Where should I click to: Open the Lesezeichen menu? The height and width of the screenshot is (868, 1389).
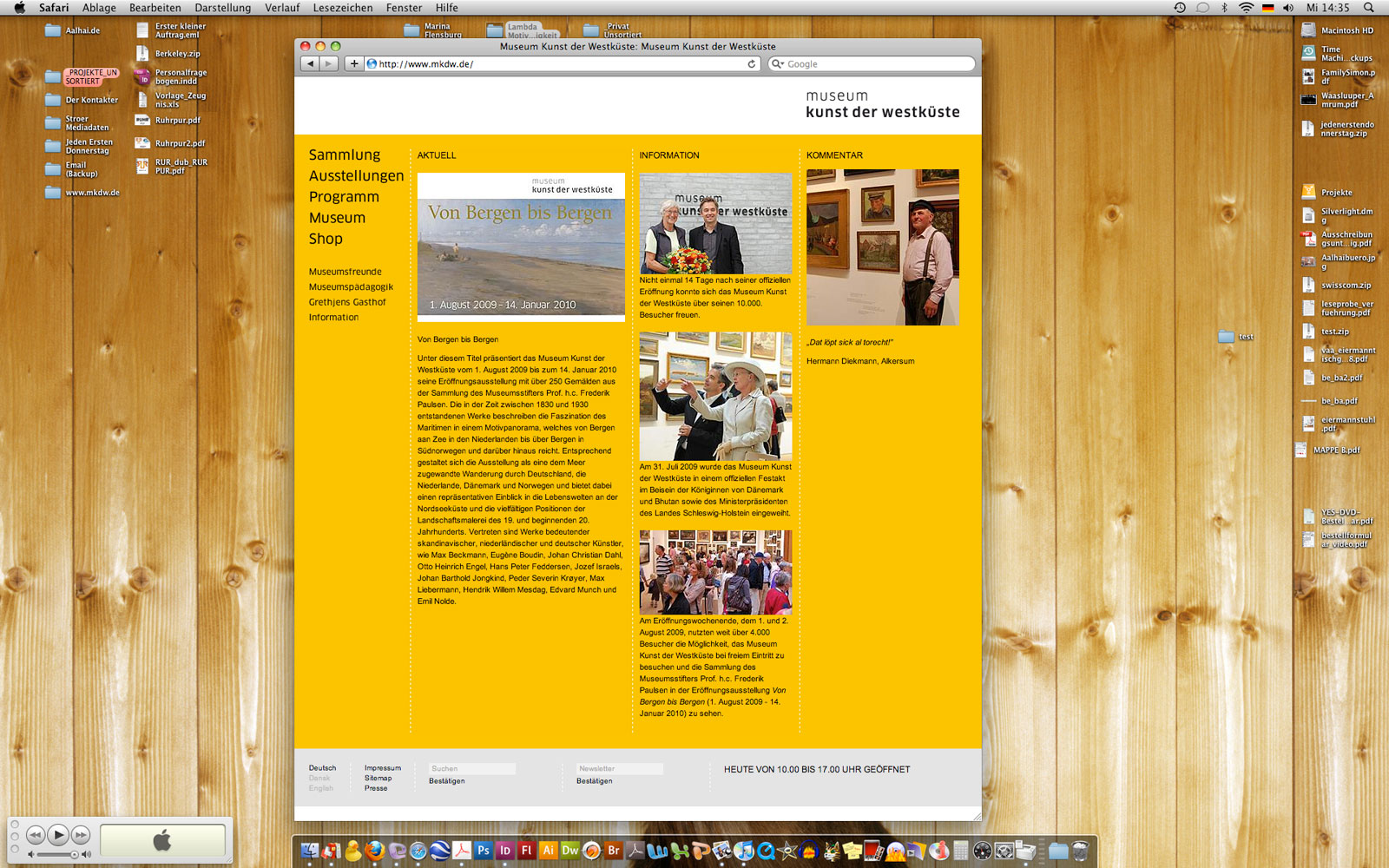pyautogui.click(x=343, y=8)
